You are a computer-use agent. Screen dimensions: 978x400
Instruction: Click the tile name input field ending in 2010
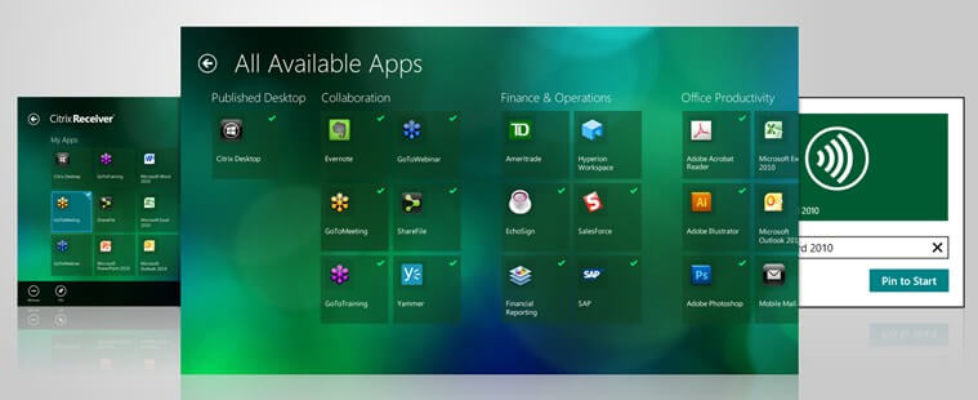pos(873,248)
